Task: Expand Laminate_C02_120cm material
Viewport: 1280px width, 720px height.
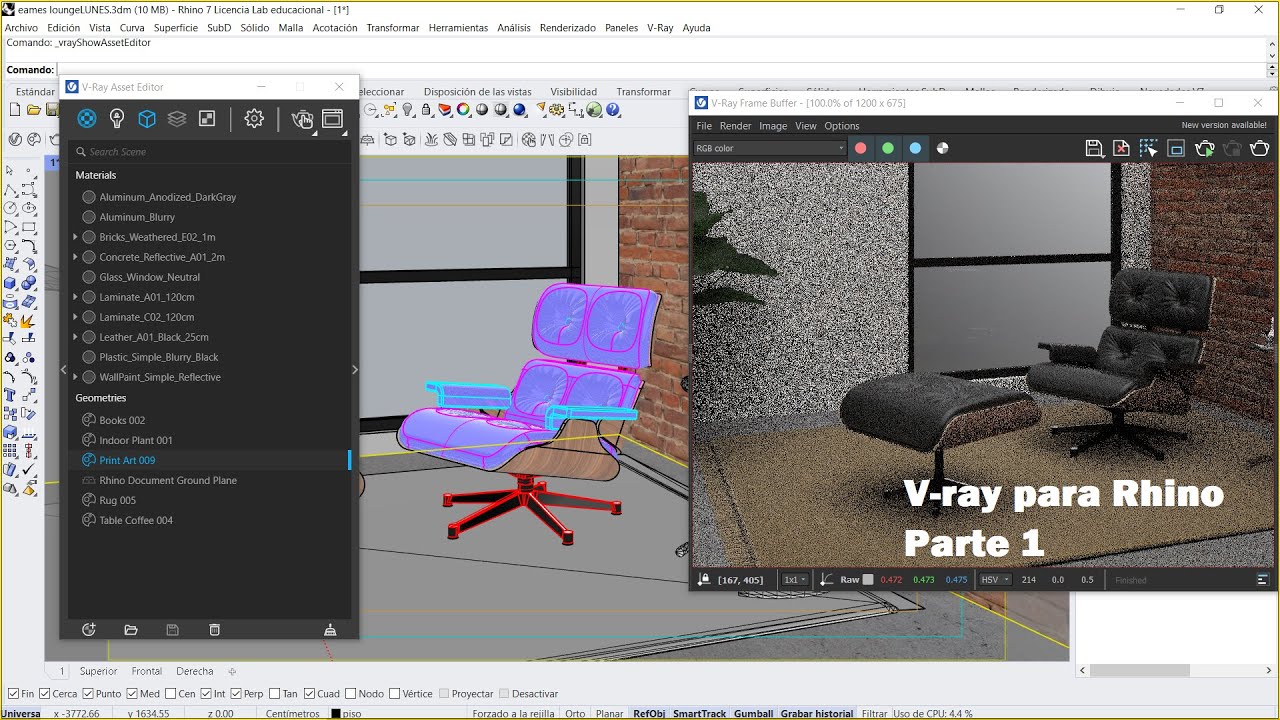Action: tap(75, 317)
